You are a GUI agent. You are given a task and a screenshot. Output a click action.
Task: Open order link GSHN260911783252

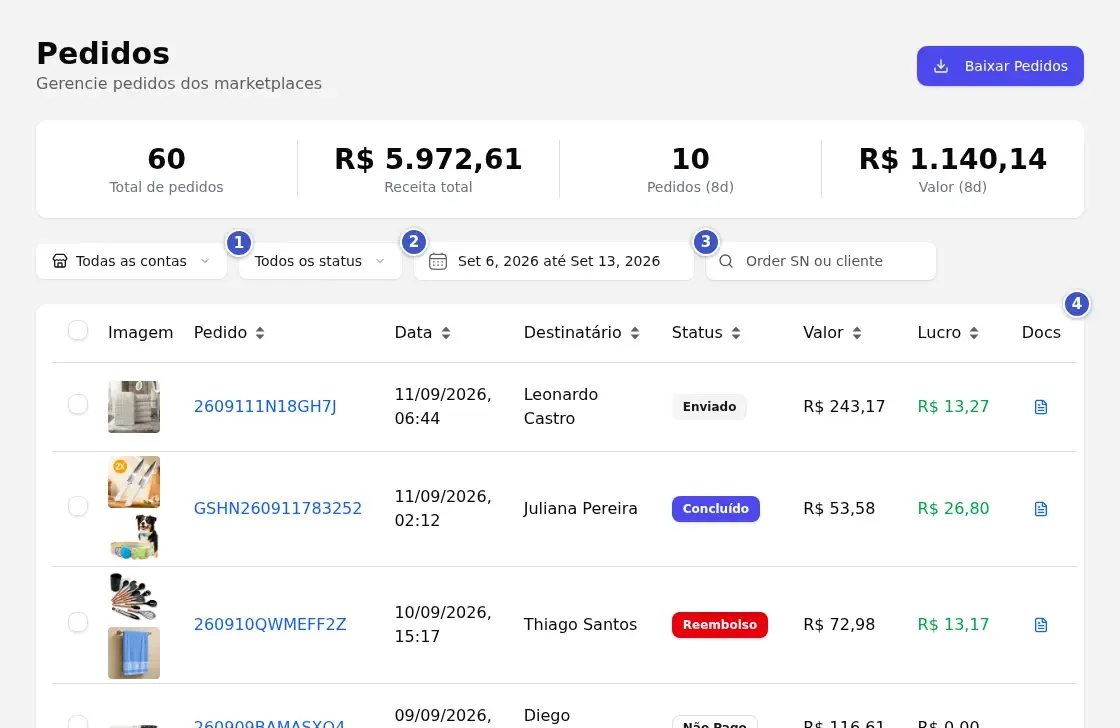click(x=278, y=509)
